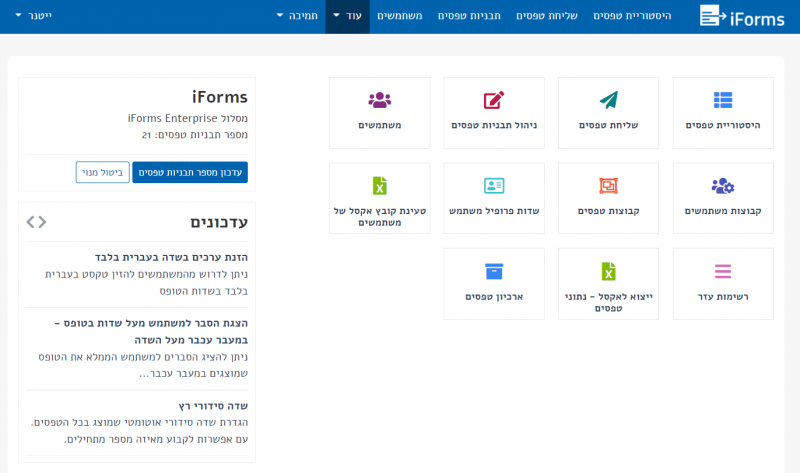Expand the עוד dropdown menu

pos(347,16)
